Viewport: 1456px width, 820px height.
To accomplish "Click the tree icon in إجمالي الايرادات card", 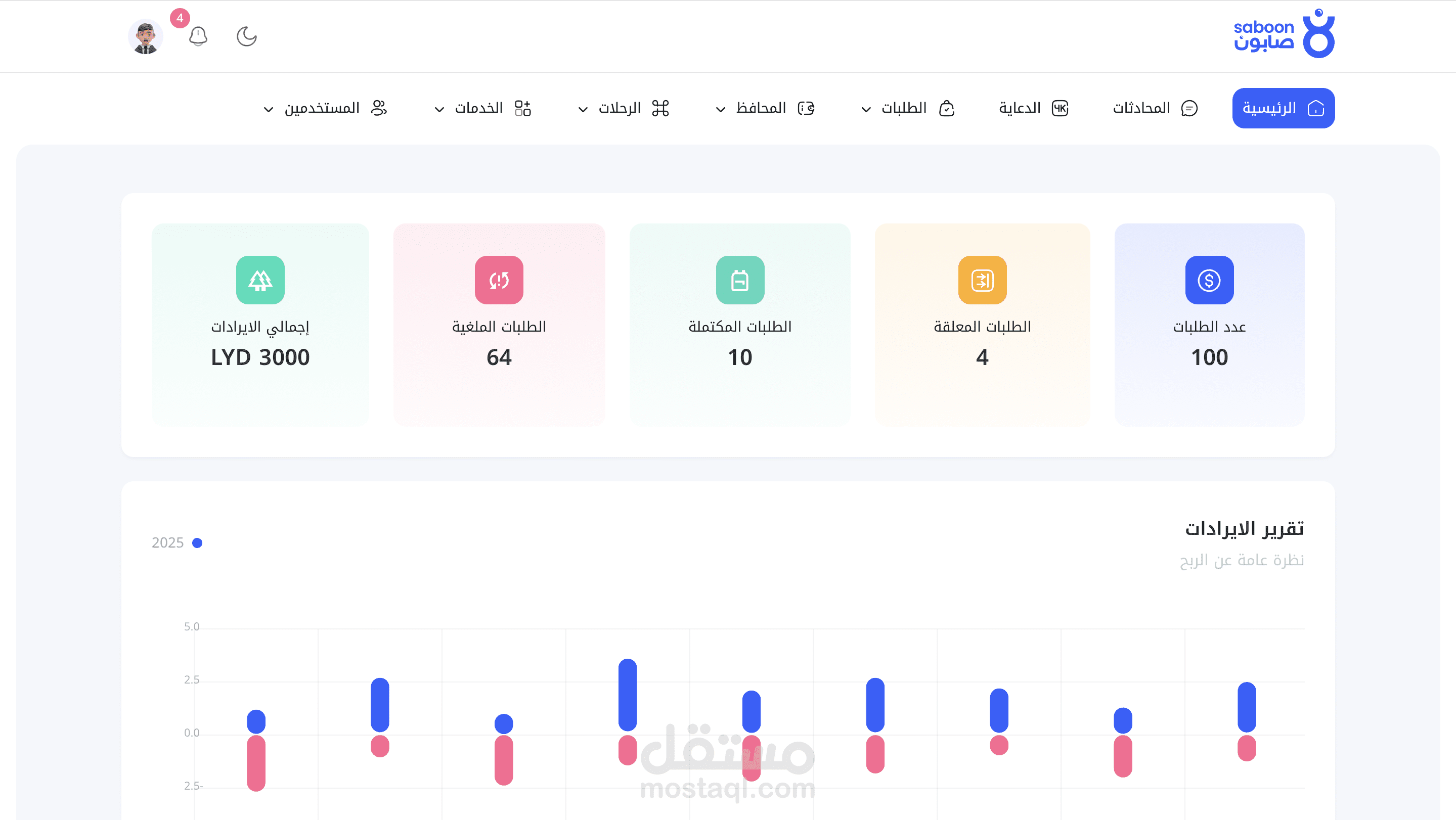I will (x=260, y=280).
